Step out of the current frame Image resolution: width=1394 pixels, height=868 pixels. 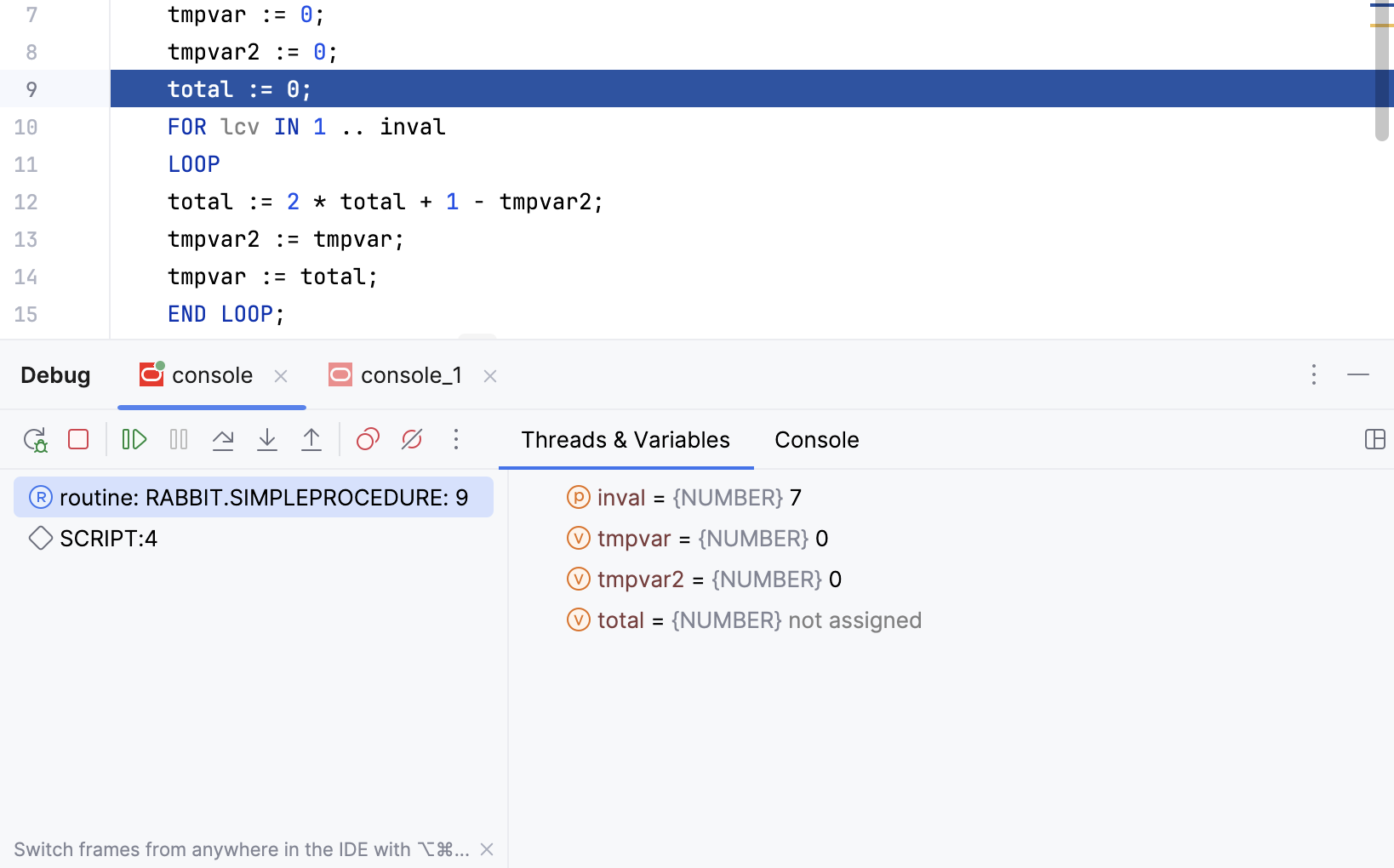click(311, 440)
